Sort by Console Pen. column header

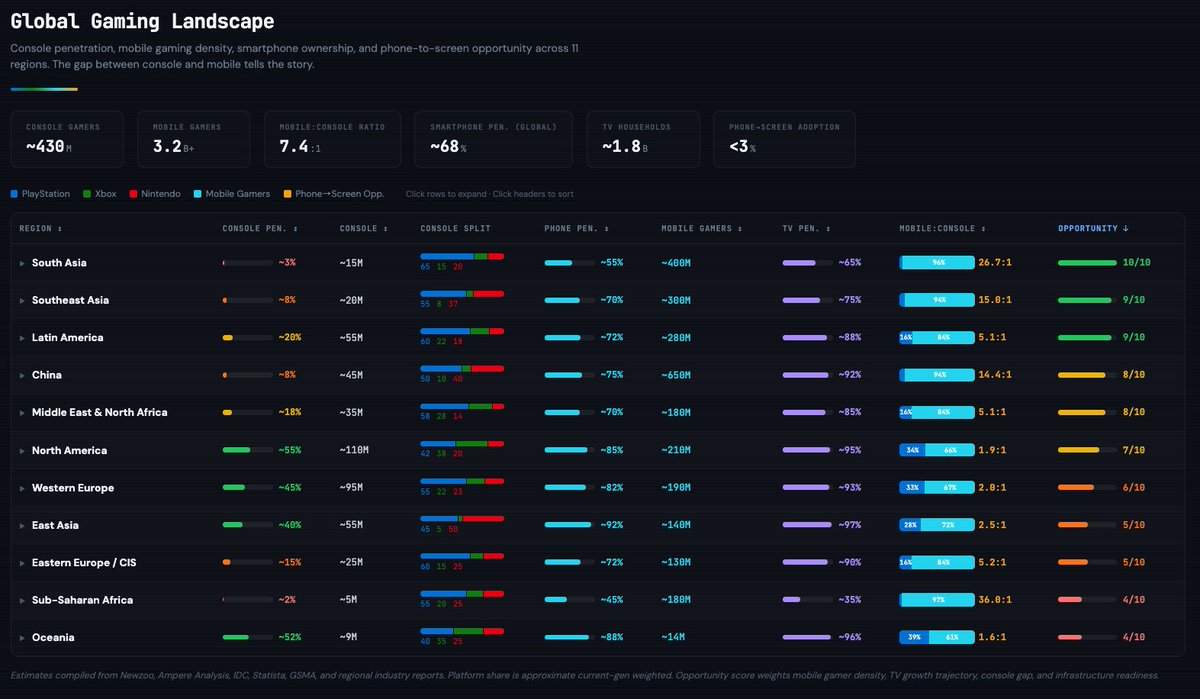pyautogui.click(x=258, y=229)
